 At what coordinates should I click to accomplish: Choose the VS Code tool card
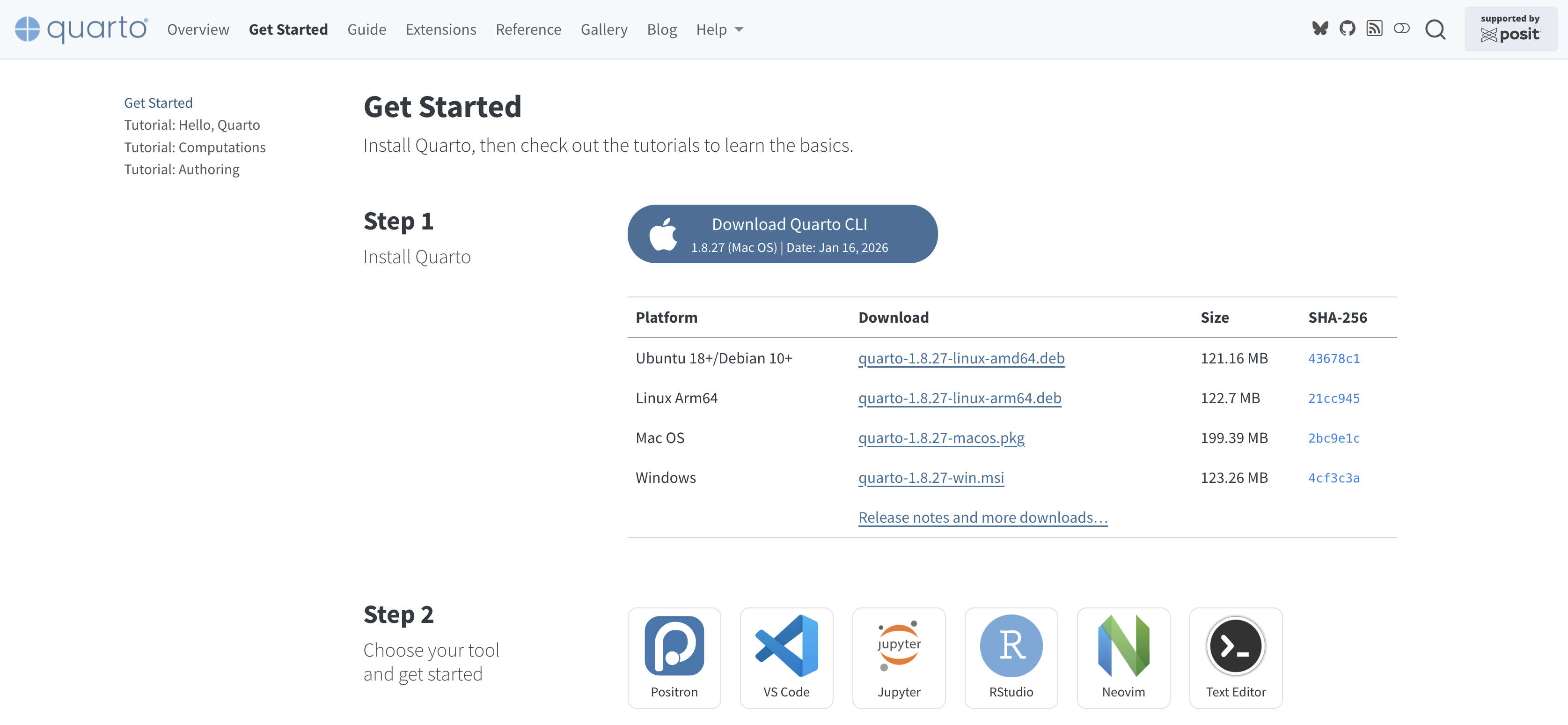786,658
